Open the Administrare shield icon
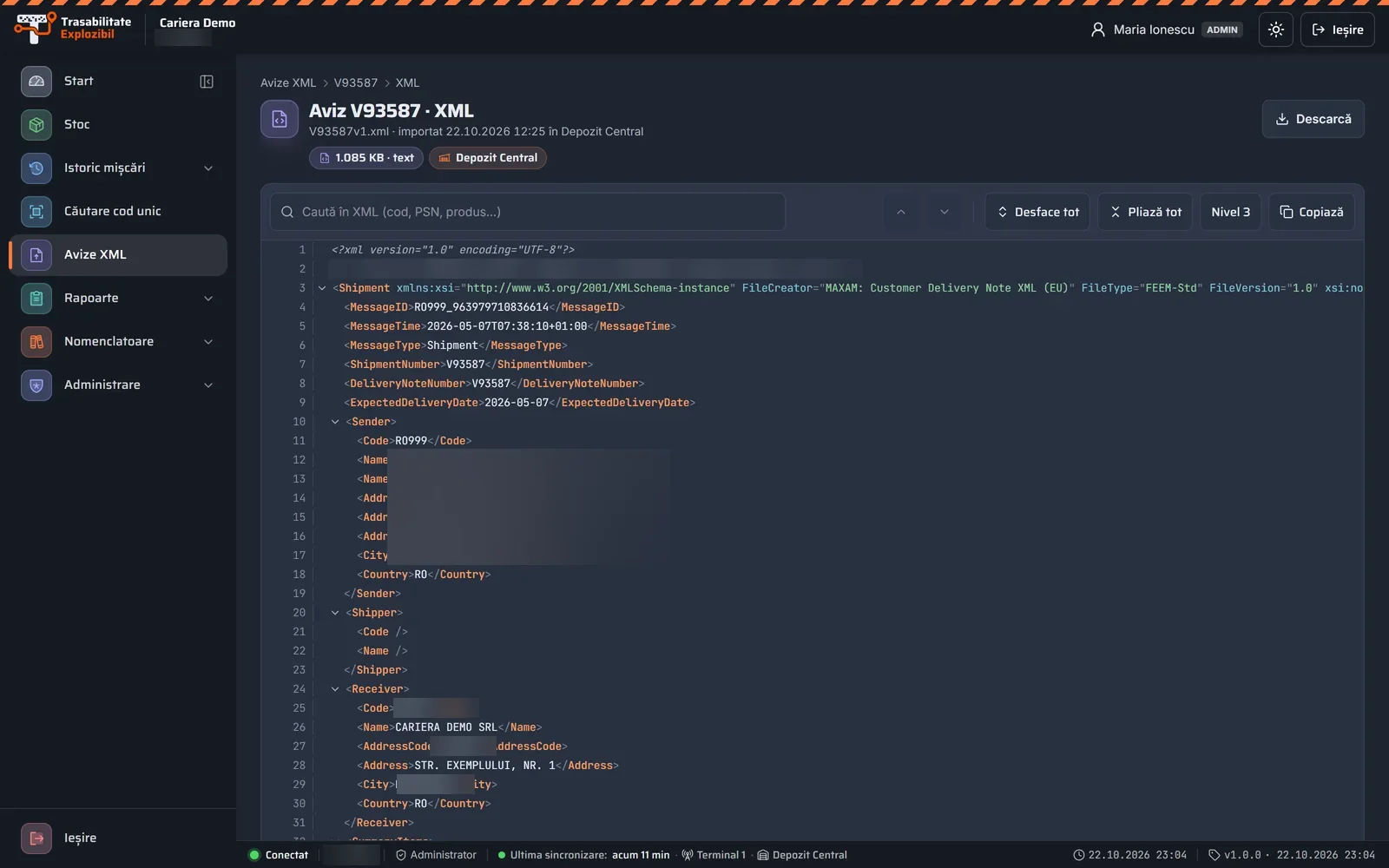This screenshot has height=868, width=1389. [36, 385]
